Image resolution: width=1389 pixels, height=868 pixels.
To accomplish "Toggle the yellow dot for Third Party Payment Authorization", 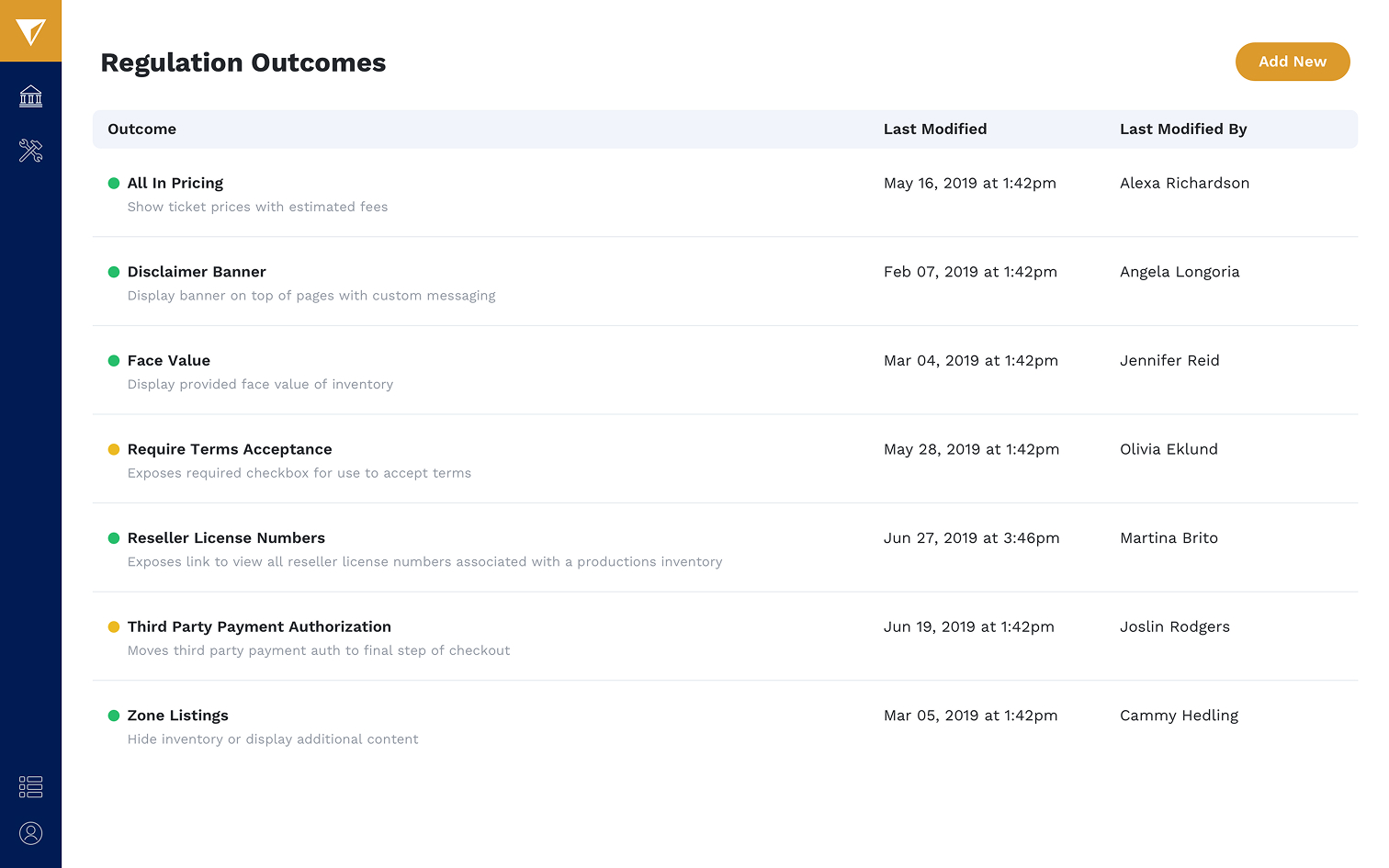I will tap(113, 626).
